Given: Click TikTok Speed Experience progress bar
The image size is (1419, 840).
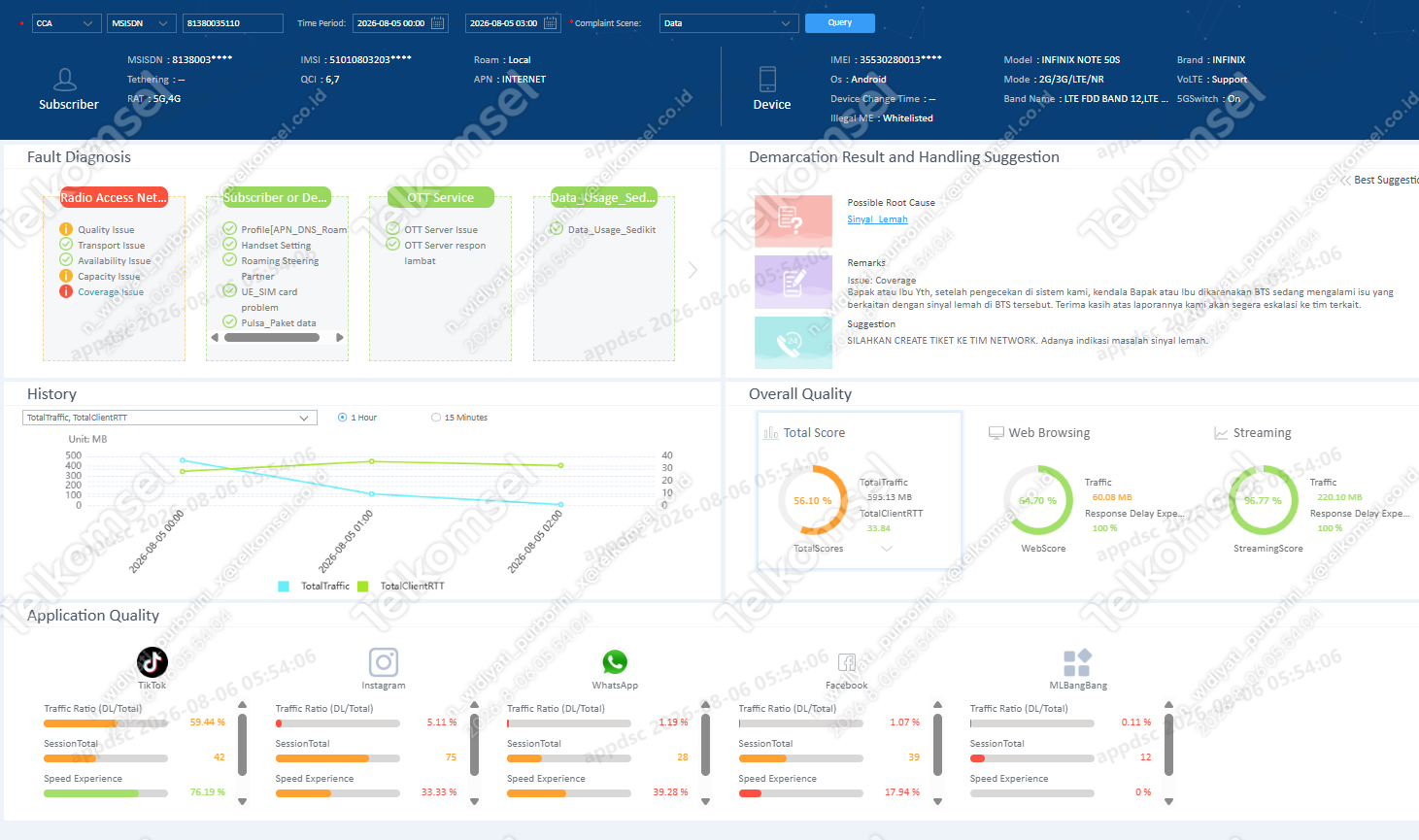Looking at the screenshot, I should click(x=106, y=793).
